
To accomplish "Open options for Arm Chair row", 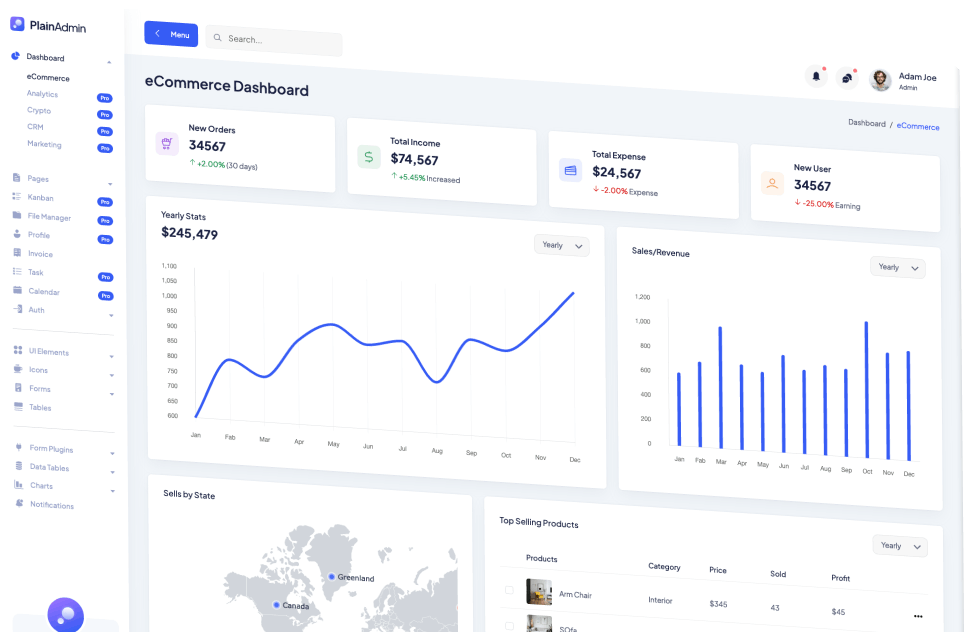I will [917, 616].
